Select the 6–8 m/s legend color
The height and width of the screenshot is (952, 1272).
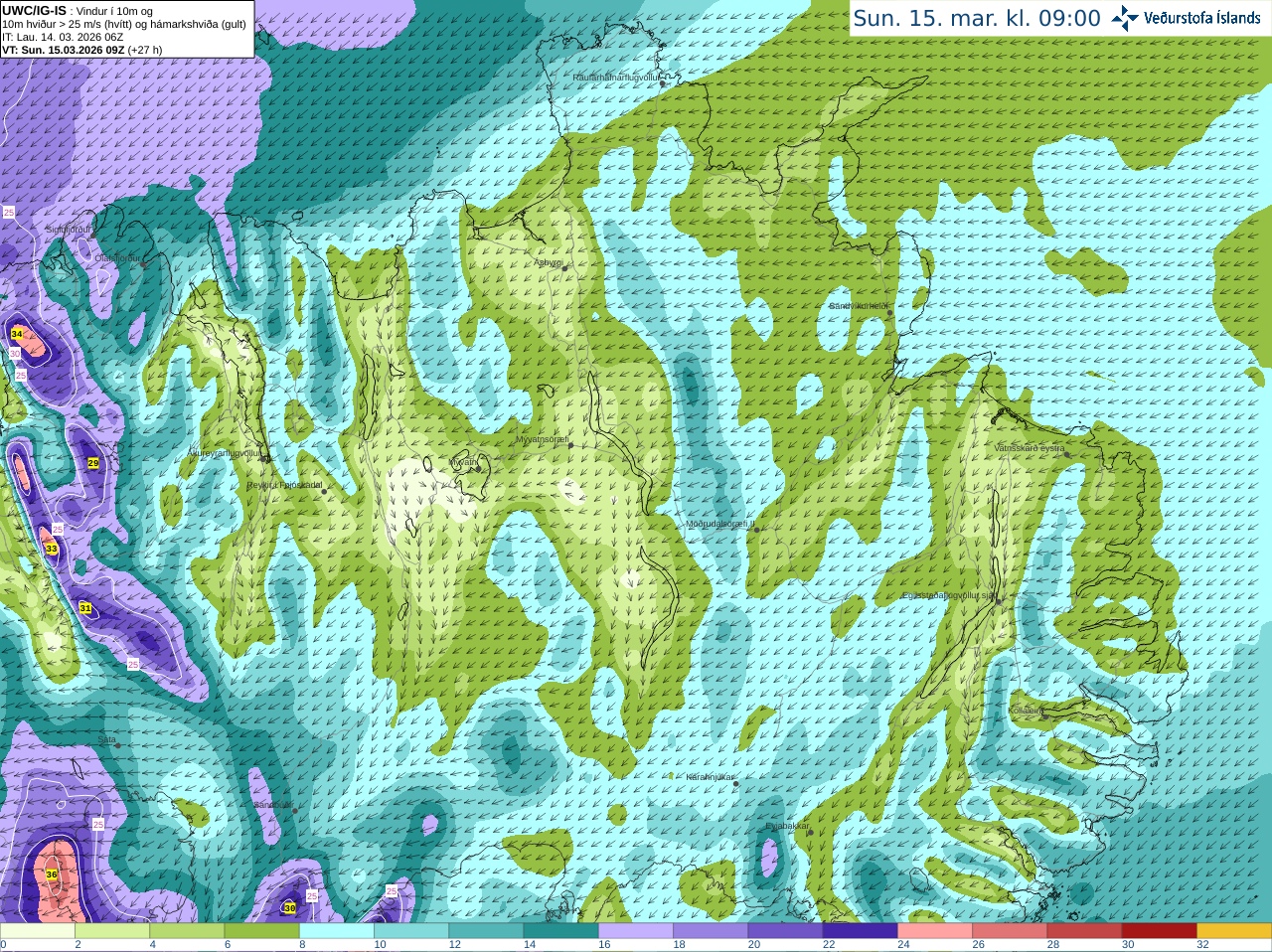[261, 931]
